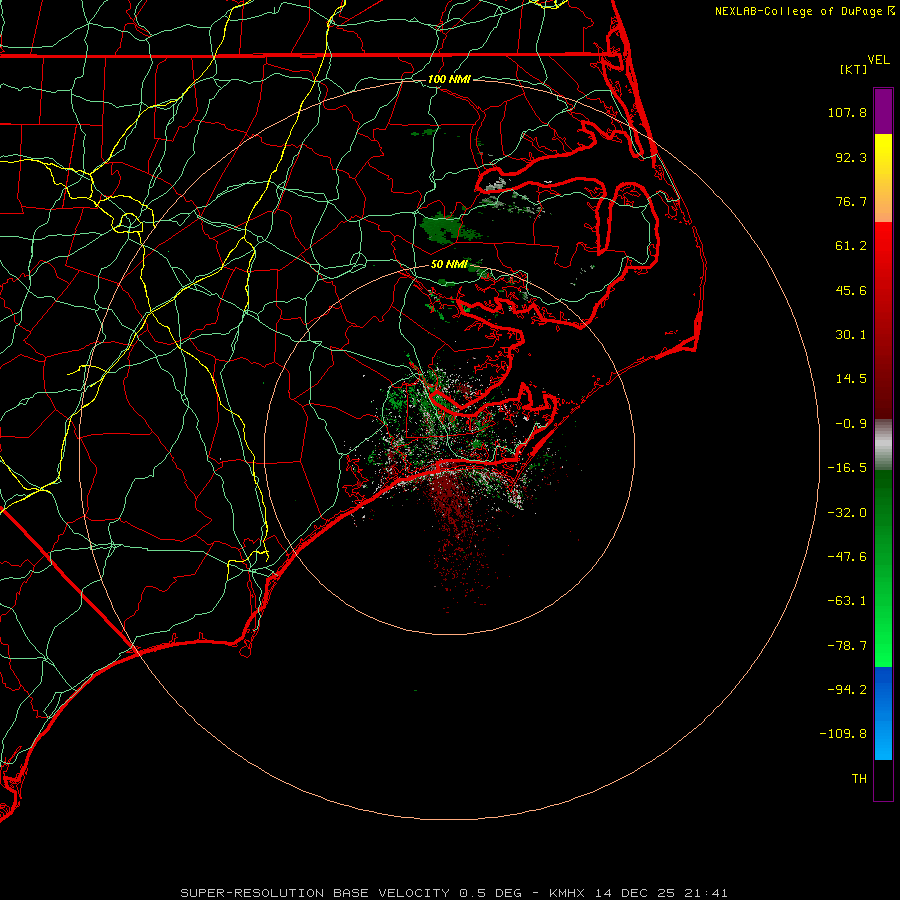This screenshot has height=900, width=900.
Task: Click the 100 NMI range ring label
Action: pyautogui.click(x=449, y=79)
